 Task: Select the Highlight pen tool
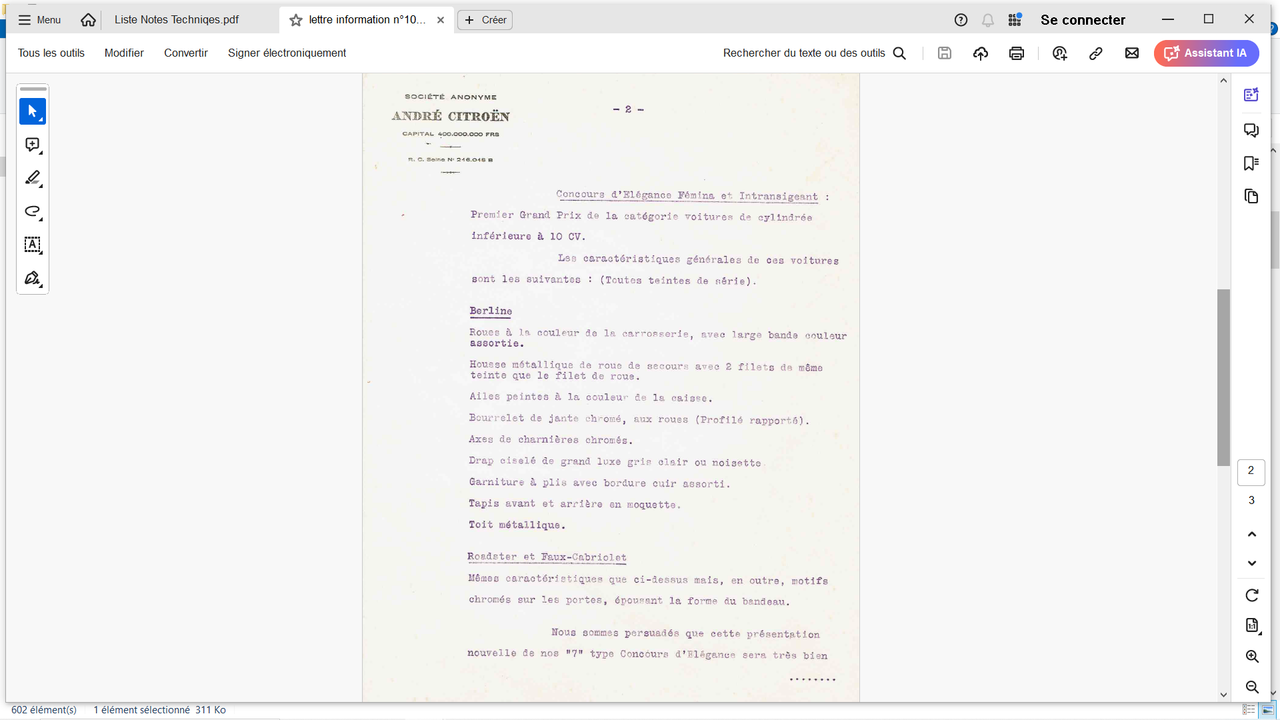[x=32, y=178]
